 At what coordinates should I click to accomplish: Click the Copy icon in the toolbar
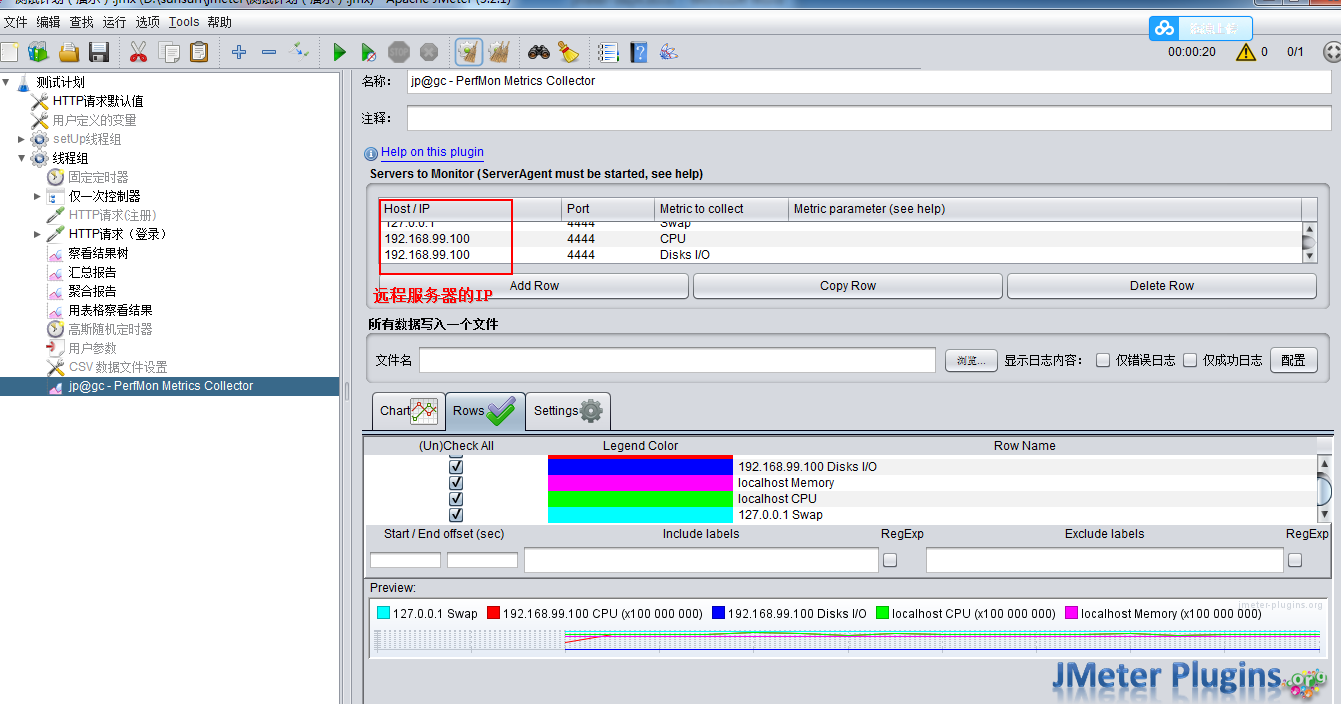tap(170, 52)
